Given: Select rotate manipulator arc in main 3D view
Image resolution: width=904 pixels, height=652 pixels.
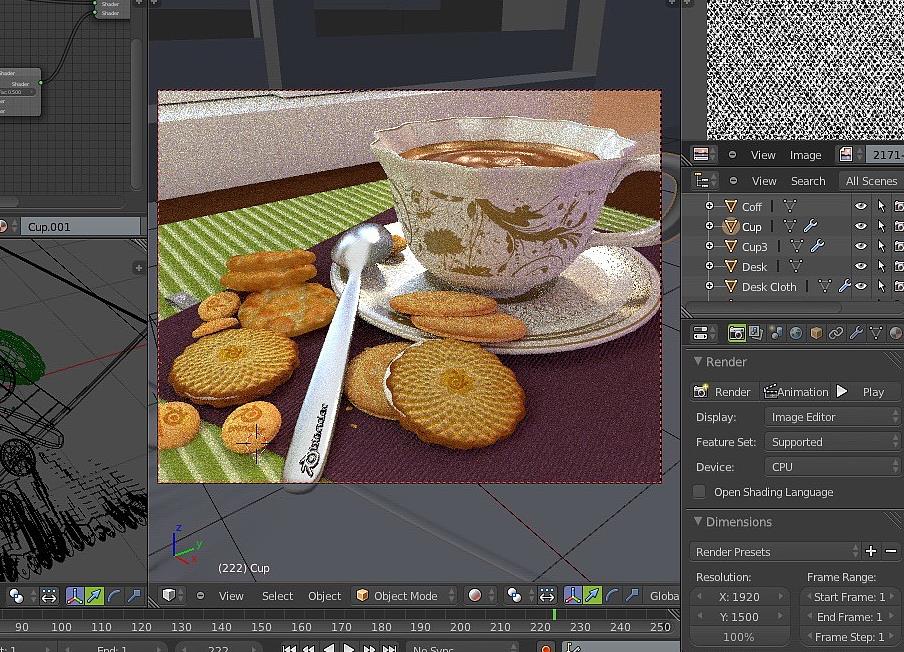Looking at the screenshot, I should click(612, 596).
